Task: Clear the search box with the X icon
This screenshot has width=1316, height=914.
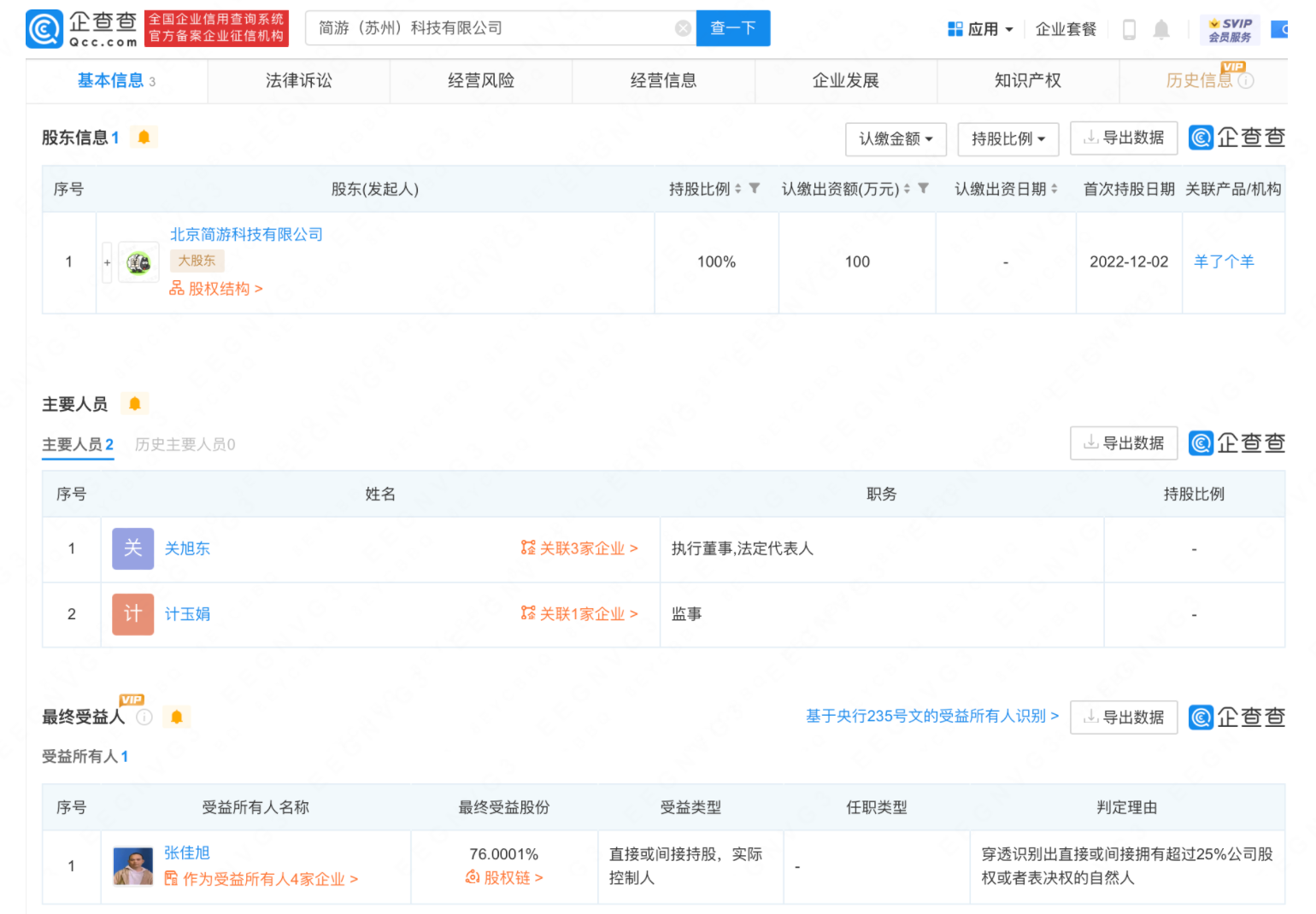Action: tap(683, 28)
